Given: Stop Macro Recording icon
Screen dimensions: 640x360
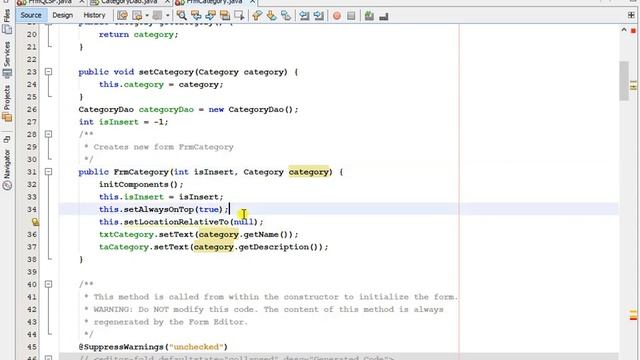Looking at the screenshot, I should (x=351, y=16).
